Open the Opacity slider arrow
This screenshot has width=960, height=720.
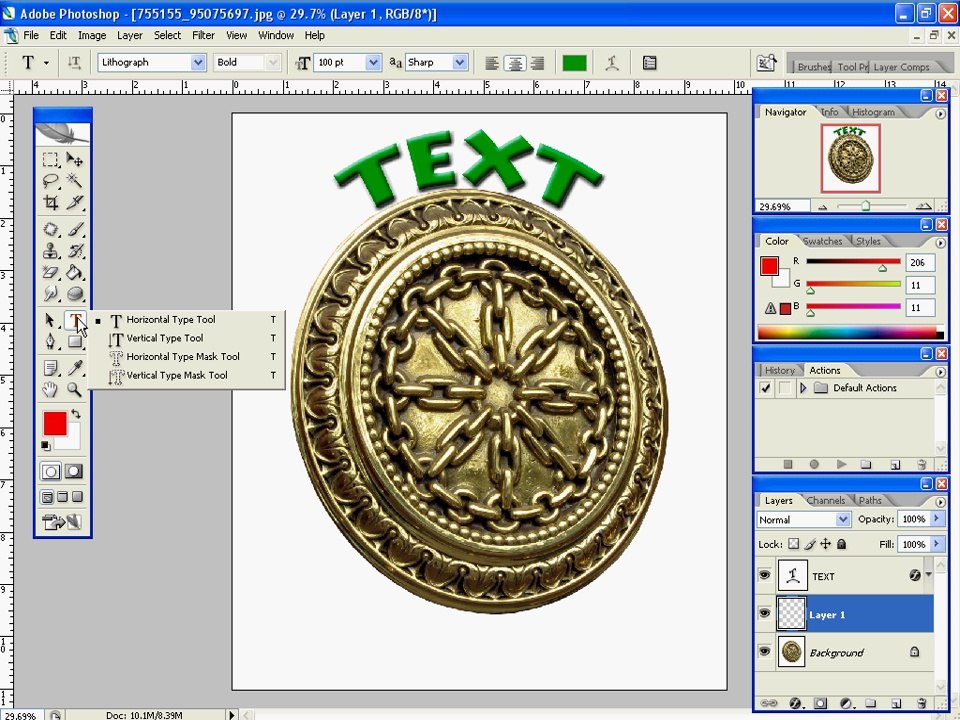pos(936,519)
